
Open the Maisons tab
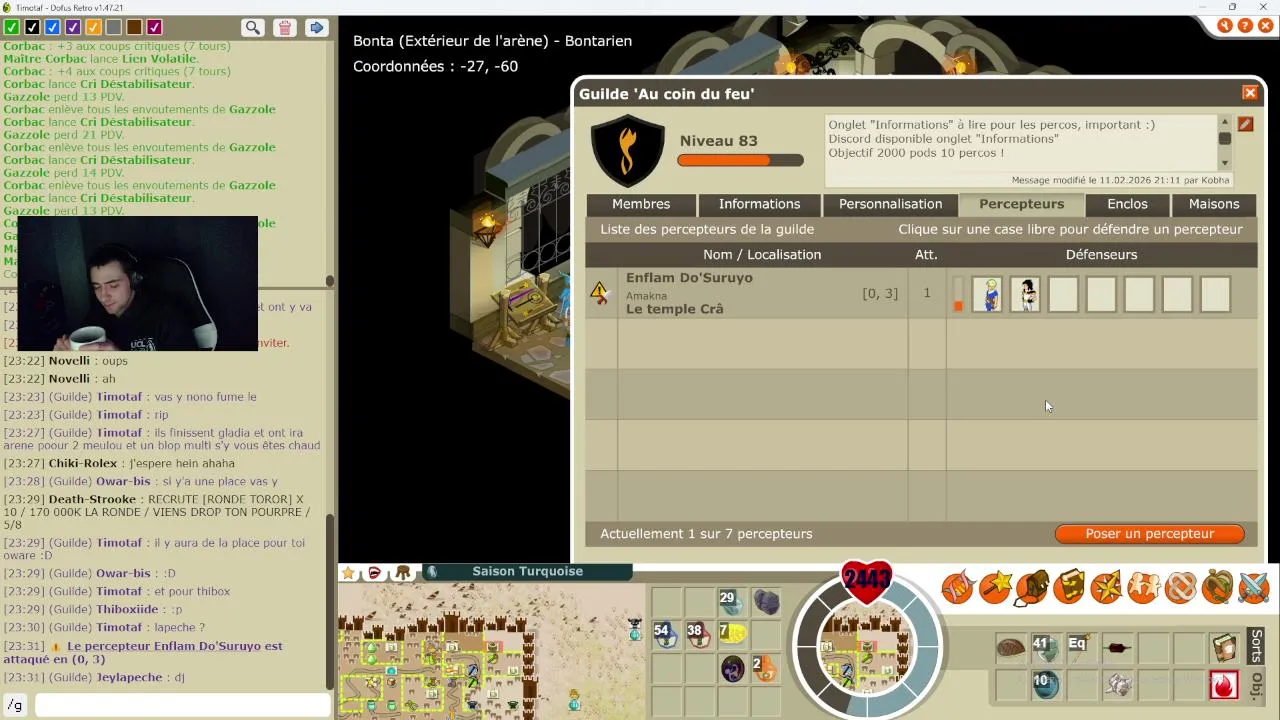(x=1214, y=204)
